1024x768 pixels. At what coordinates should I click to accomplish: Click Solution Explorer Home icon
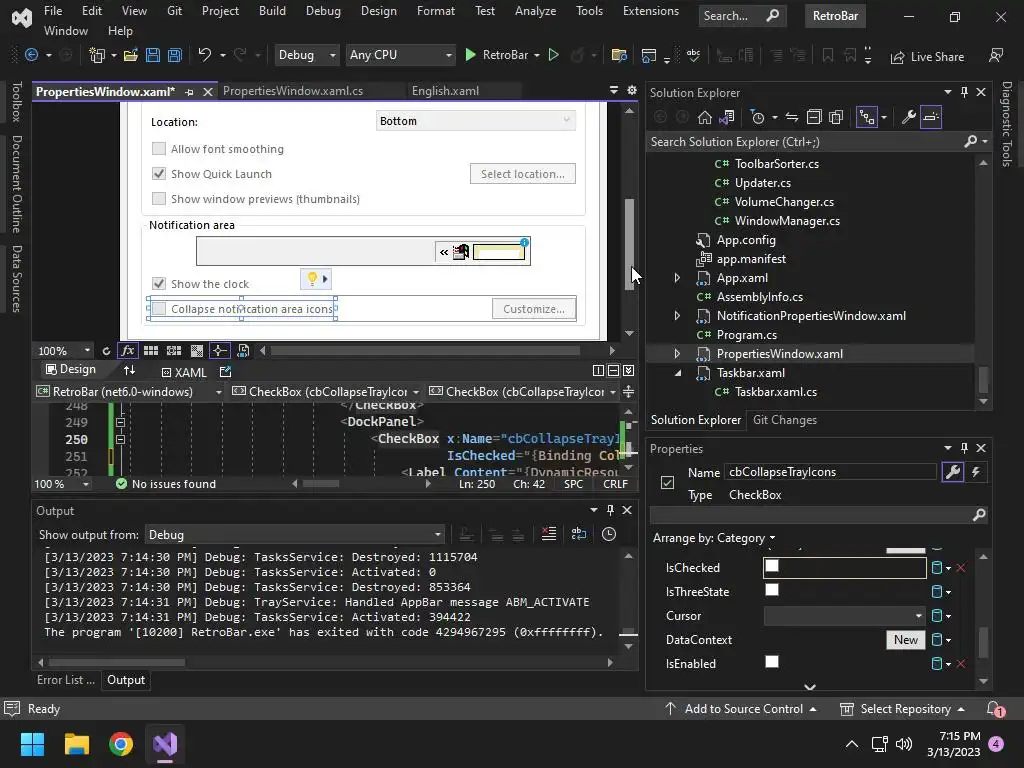705,118
